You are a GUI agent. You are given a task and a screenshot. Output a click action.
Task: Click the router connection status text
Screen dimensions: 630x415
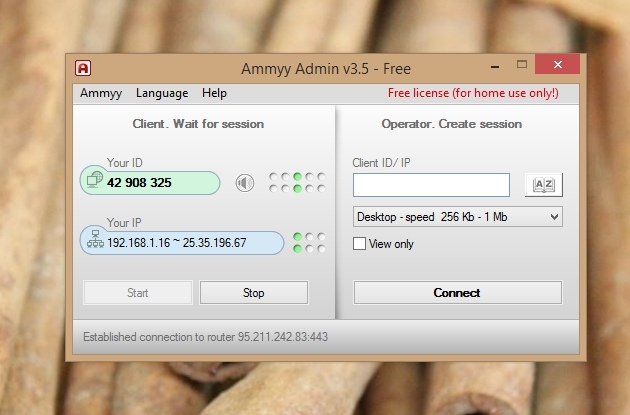click(205, 337)
